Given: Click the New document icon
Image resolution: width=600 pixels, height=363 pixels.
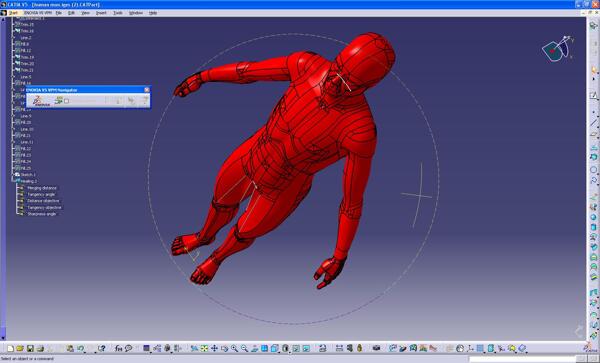Looking at the screenshot, I should point(10,348).
